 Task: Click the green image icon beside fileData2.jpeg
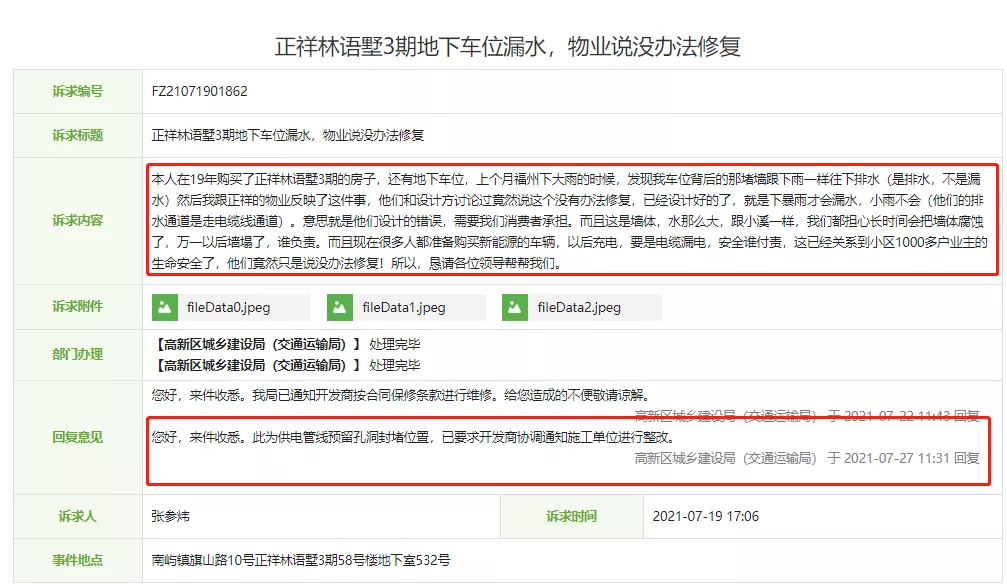(x=515, y=307)
